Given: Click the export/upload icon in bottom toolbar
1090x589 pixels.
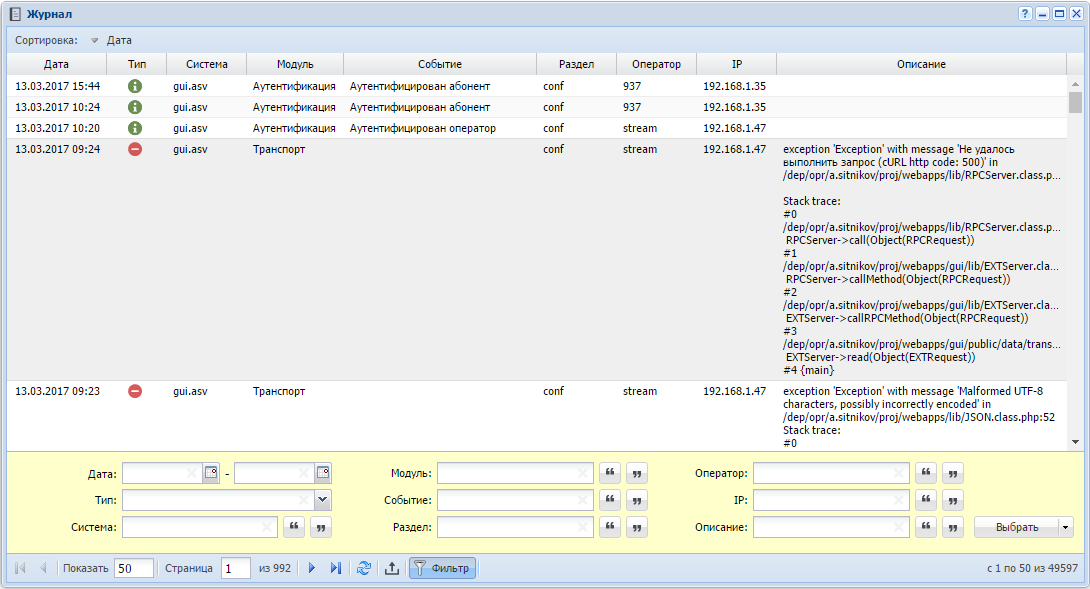Looking at the screenshot, I should (x=392, y=568).
